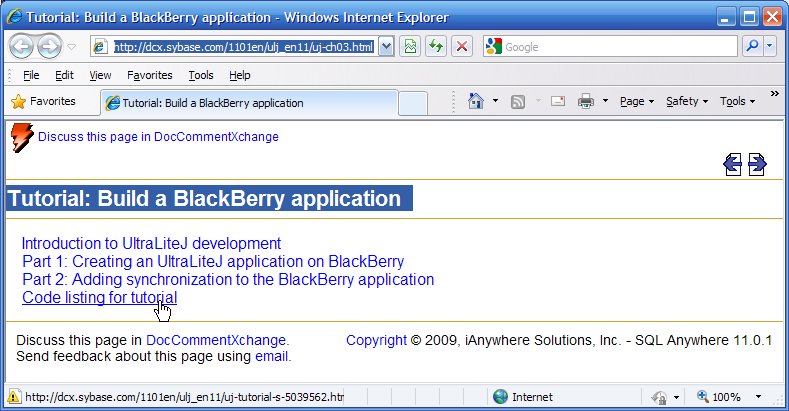Open the File menu
The image size is (789, 411).
click(x=31, y=75)
